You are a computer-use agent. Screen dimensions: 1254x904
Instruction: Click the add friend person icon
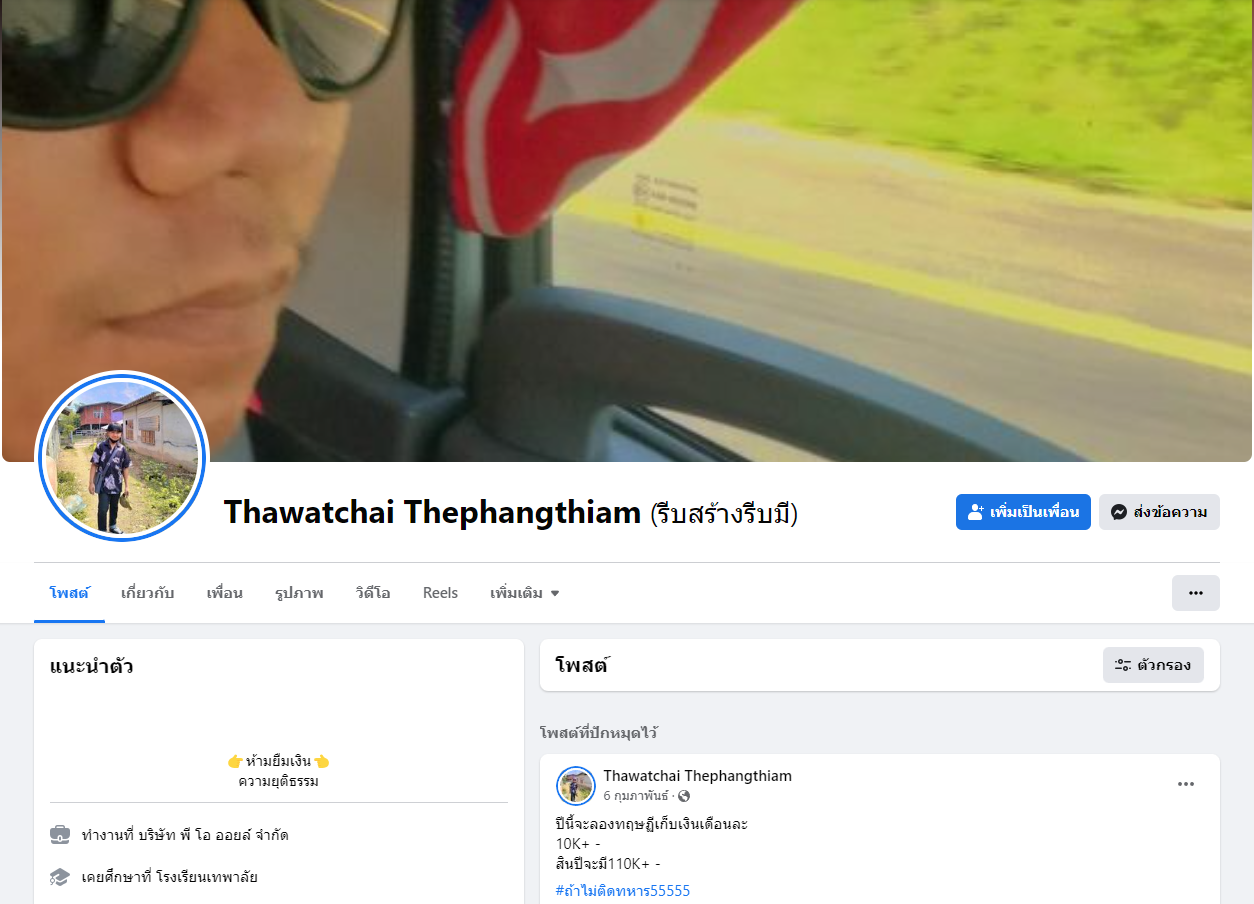pos(976,512)
